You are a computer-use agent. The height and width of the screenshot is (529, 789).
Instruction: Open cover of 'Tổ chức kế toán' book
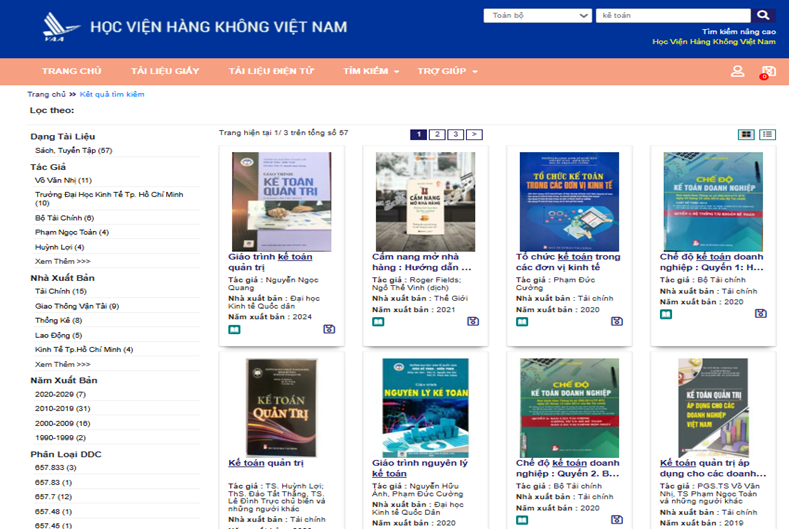(569, 201)
